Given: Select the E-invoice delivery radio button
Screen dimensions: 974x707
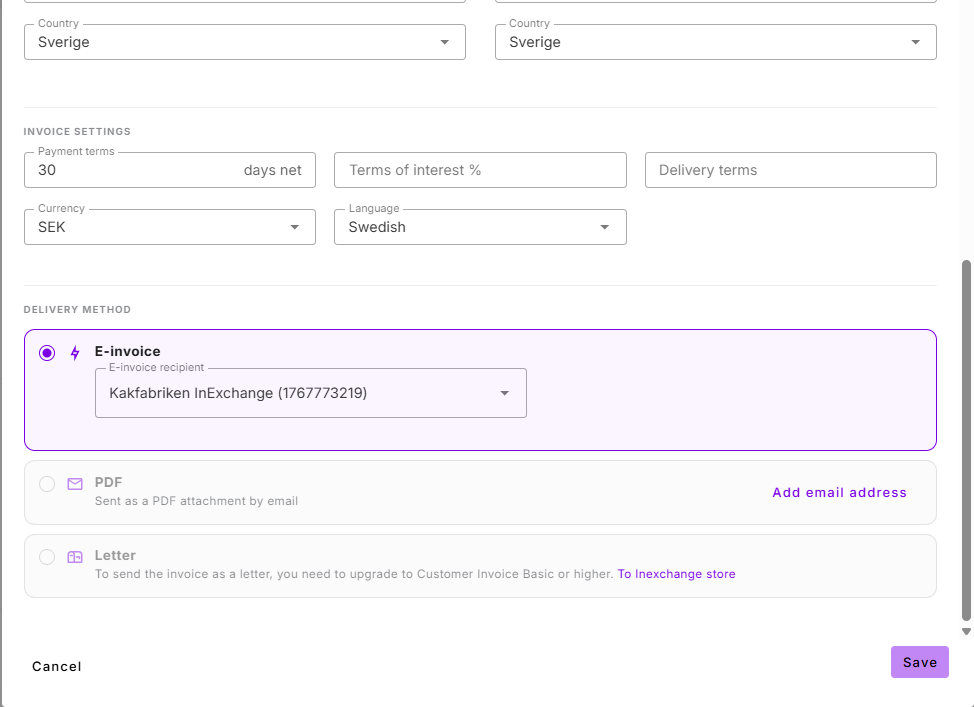Looking at the screenshot, I should pyautogui.click(x=47, y=353).
